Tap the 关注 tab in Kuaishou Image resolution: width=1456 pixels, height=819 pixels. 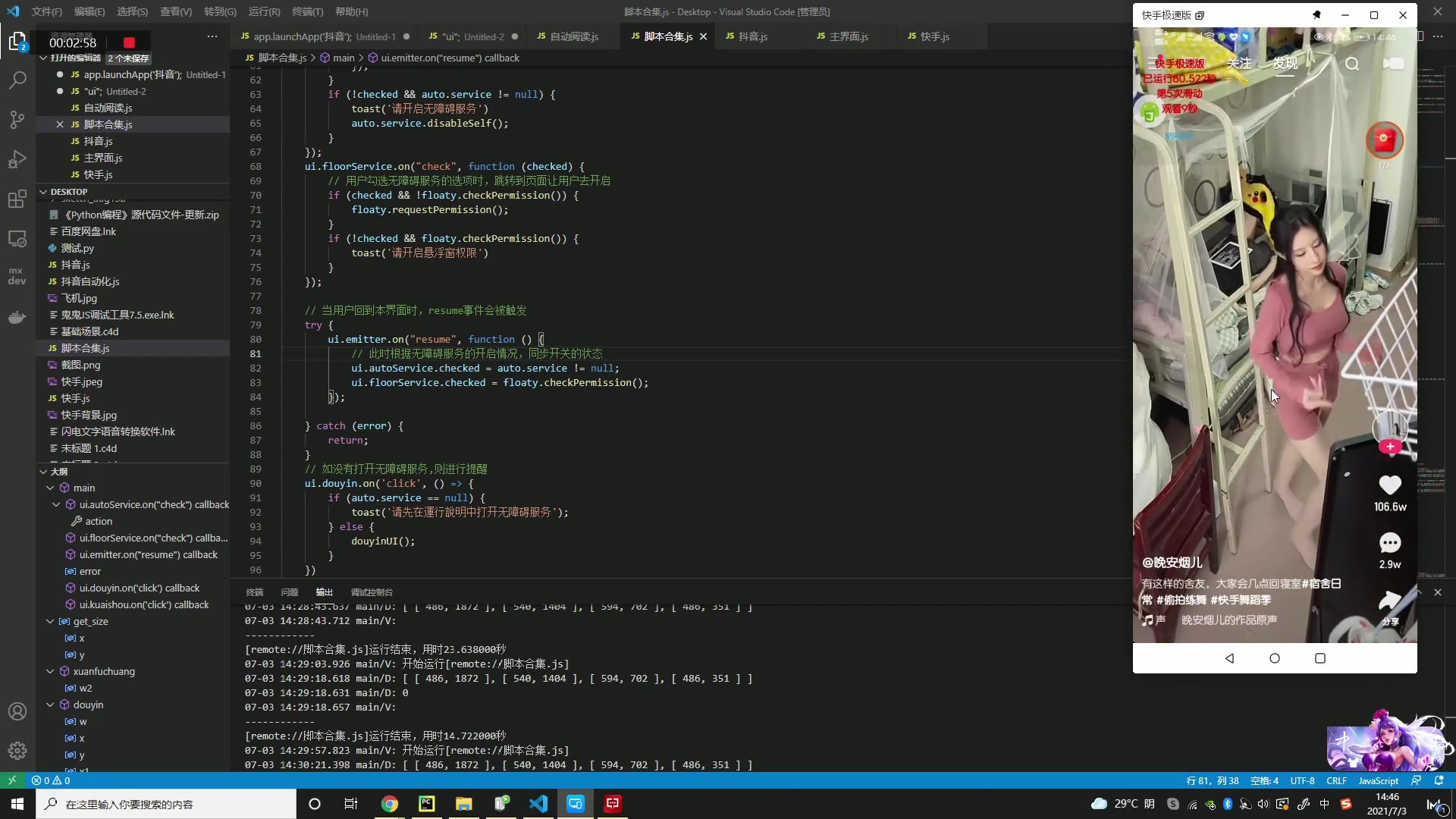pyautogui.click(x=1238, y=63)
